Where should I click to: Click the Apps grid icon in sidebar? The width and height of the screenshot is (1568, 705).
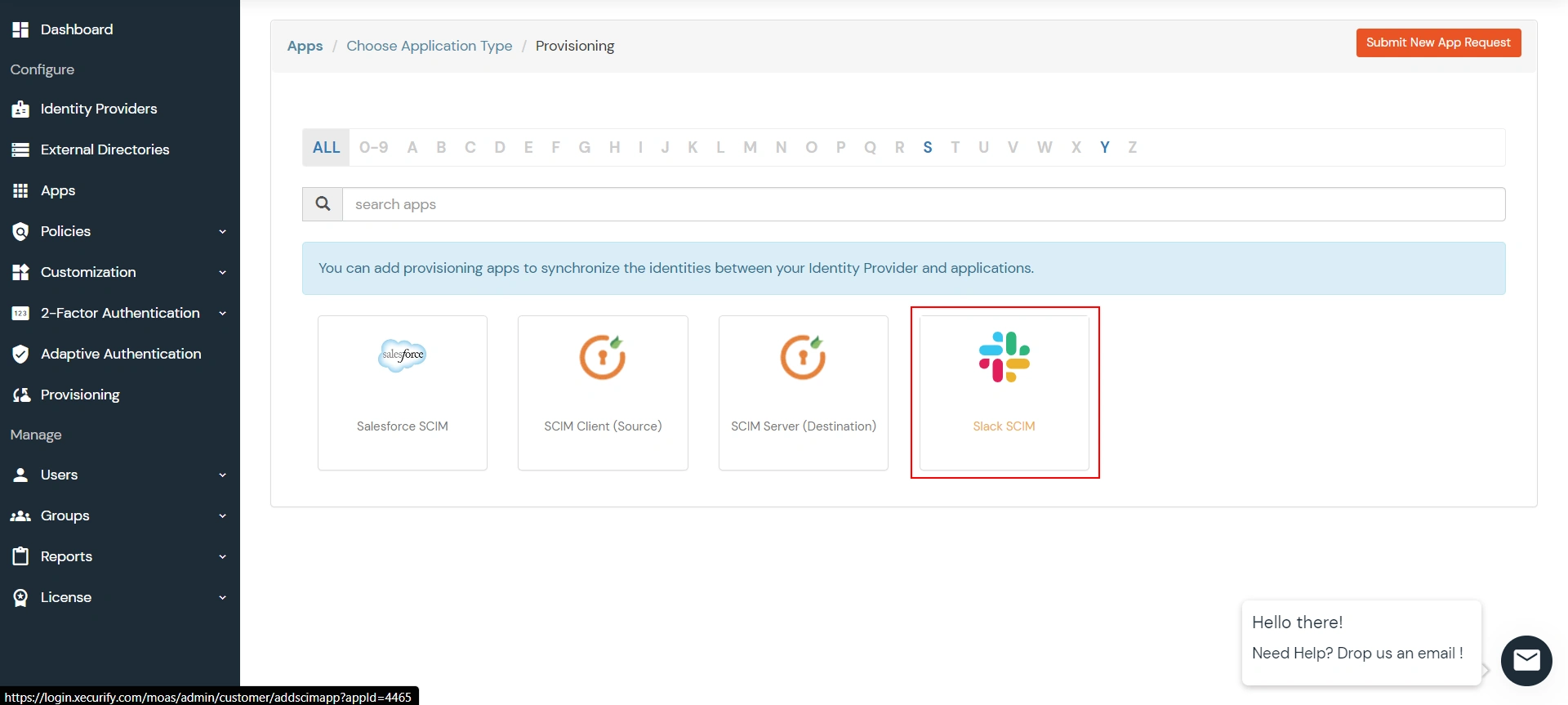tap(20, 190)
